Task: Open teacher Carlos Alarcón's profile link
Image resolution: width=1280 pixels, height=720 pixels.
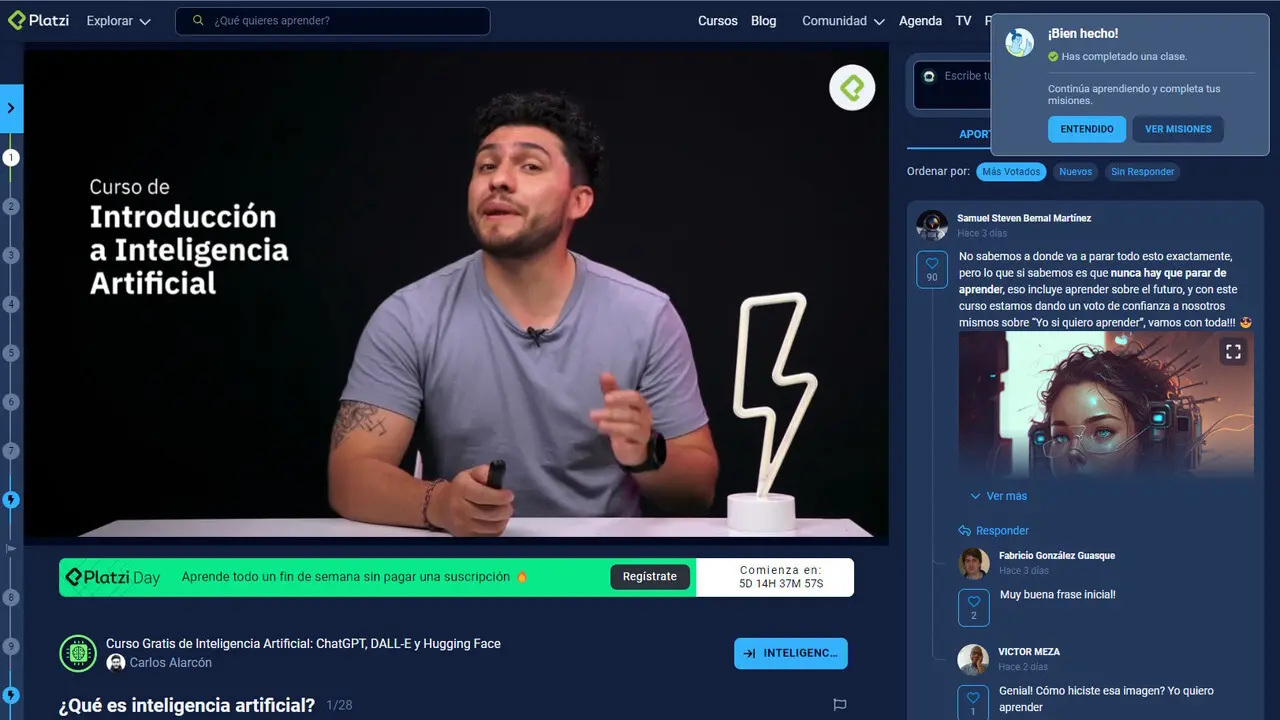Action: click(x=171, y=663)
